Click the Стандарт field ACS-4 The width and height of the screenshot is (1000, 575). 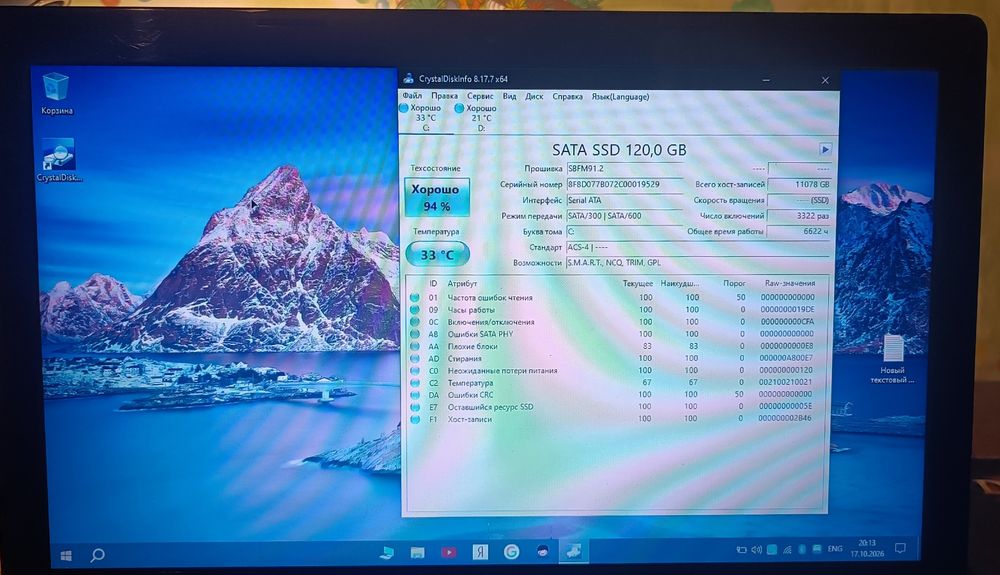point(698,247)
